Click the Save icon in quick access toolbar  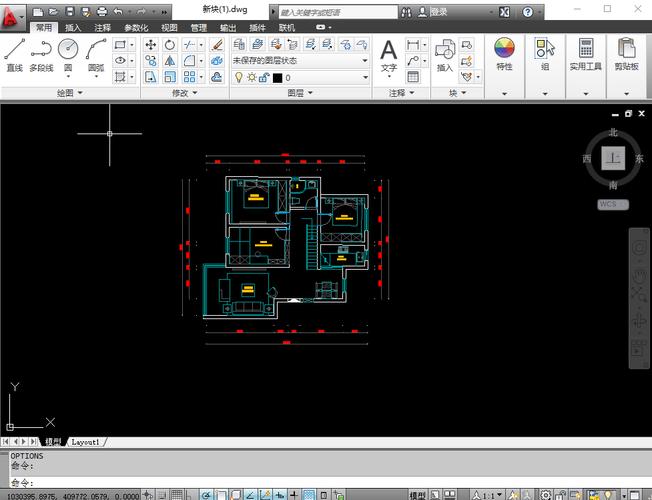point(70,12)
